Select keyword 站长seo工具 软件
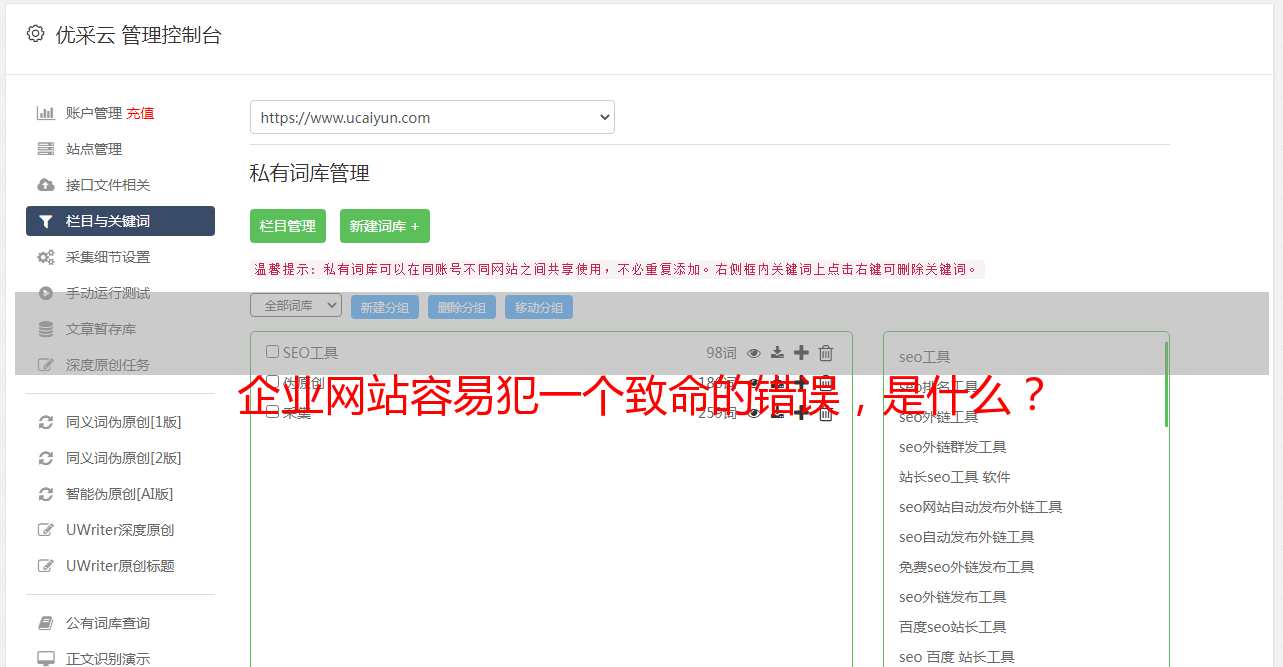The image size is (1283, 667). click(955, 477)
